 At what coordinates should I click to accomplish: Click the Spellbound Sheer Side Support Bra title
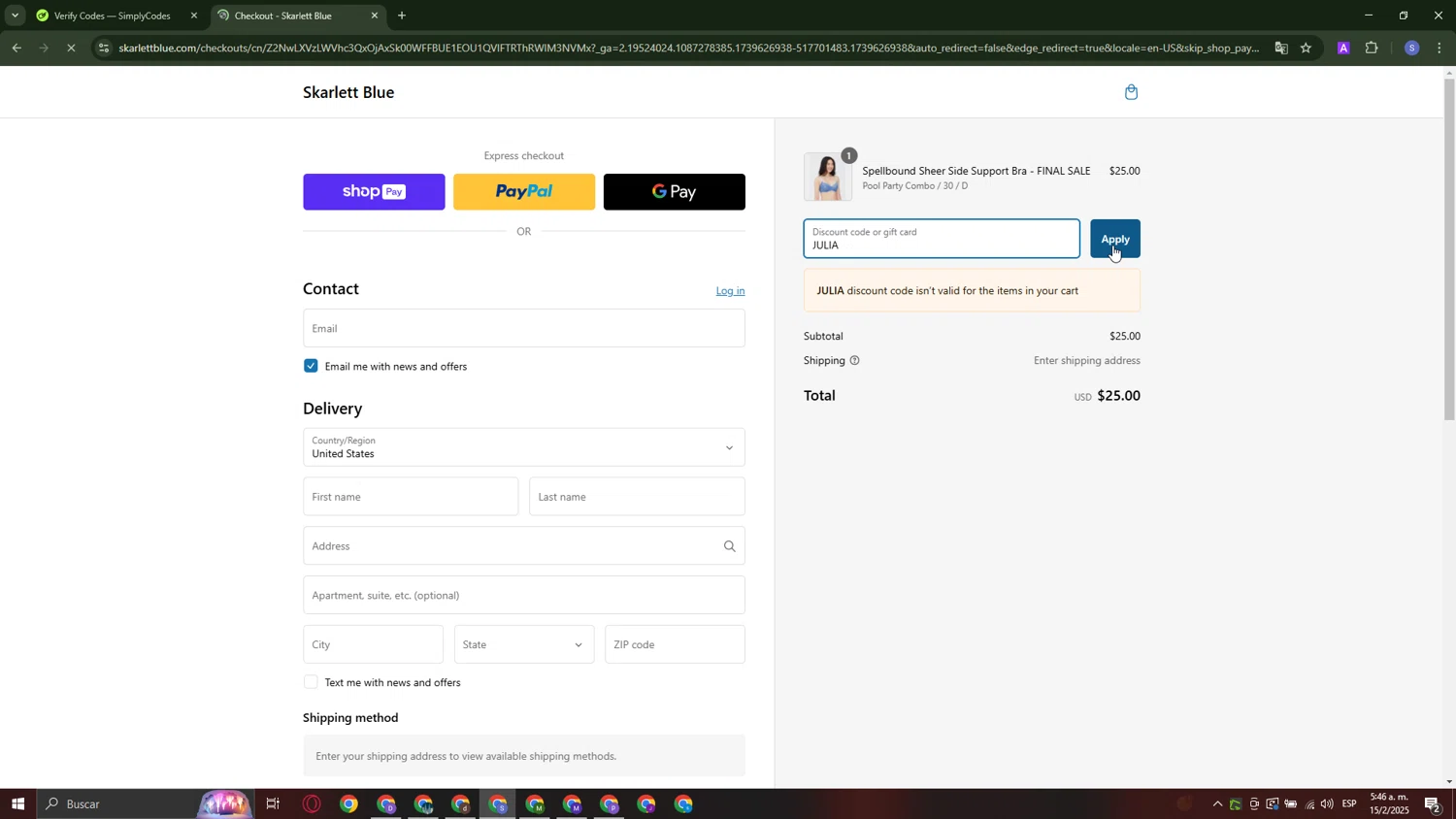(976, 171)
